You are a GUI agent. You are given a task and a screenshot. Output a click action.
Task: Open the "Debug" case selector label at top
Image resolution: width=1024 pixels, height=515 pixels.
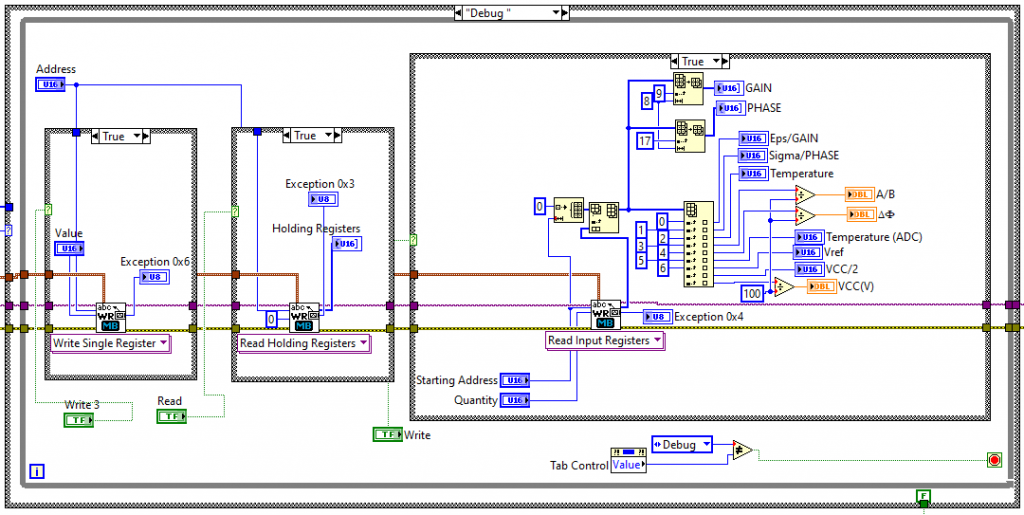pos(511,13)
